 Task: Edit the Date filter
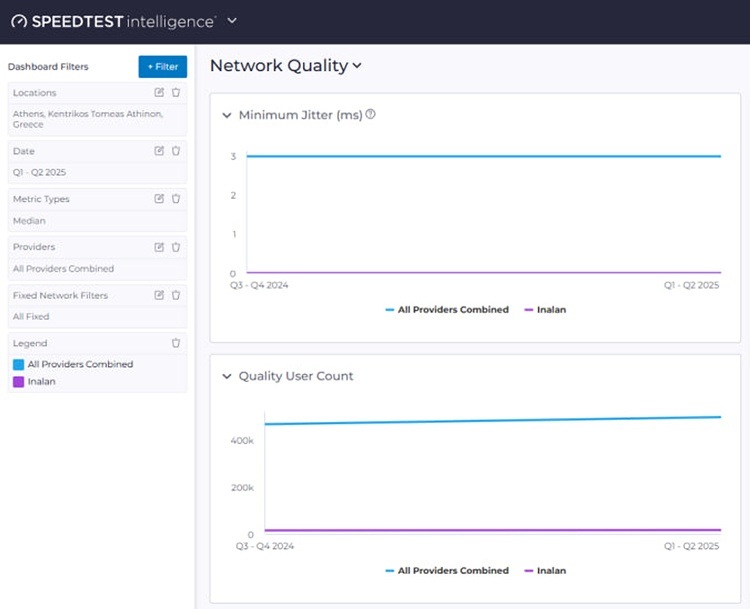click(x=159, y=151)
